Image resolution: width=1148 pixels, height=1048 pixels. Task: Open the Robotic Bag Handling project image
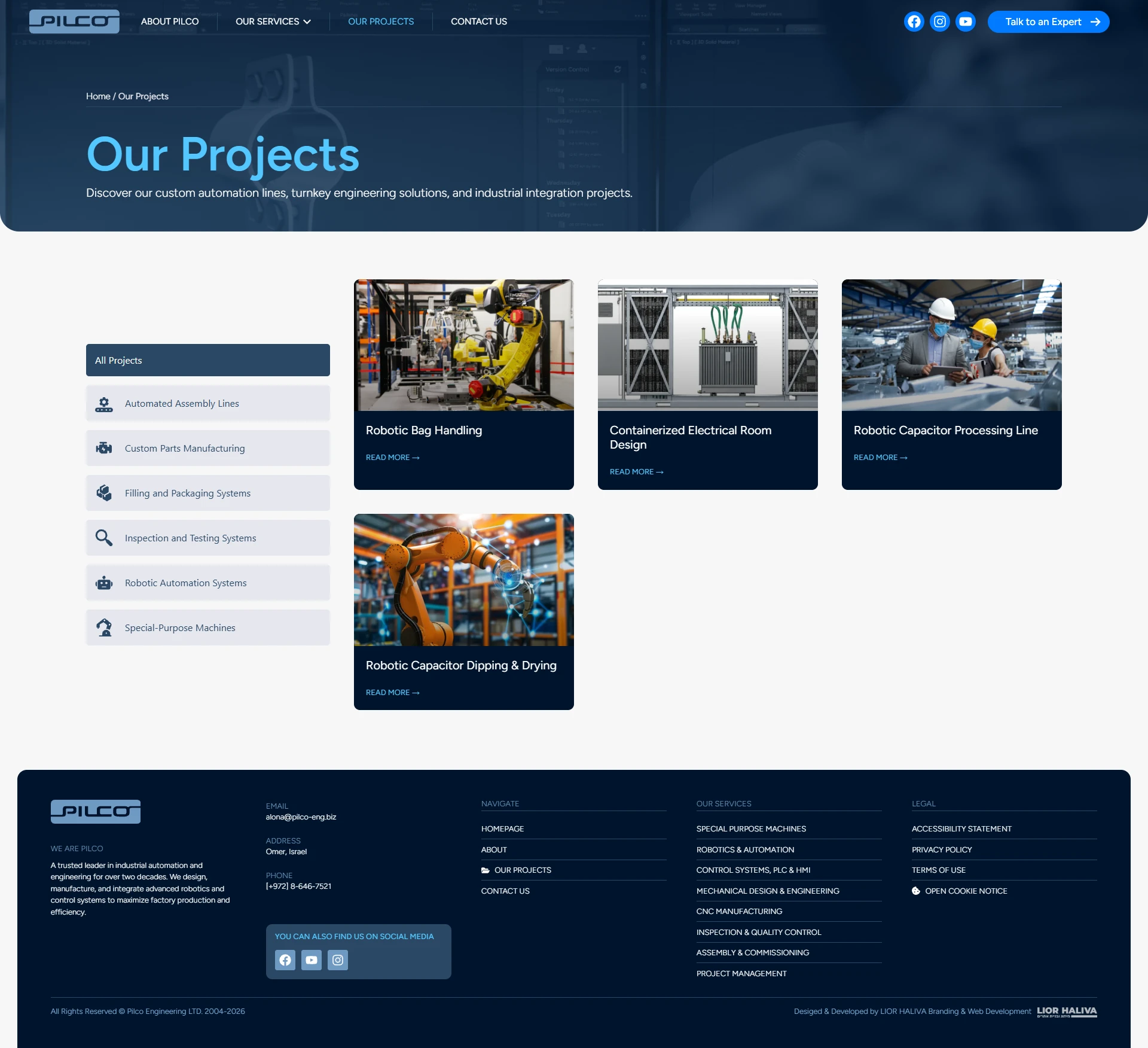[x=464, y=345]
